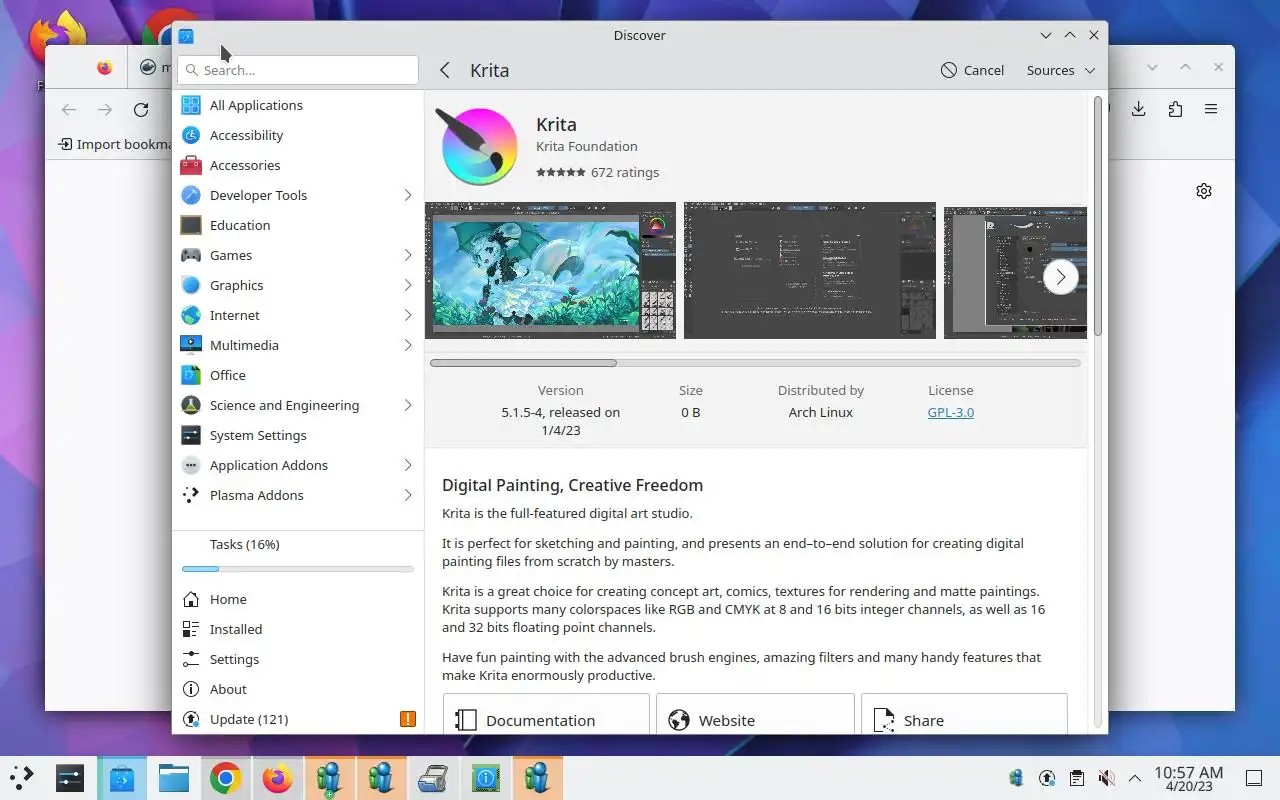Launch Chrome from the taskbar
1280x800 pixels.
(x=225, y=777)
